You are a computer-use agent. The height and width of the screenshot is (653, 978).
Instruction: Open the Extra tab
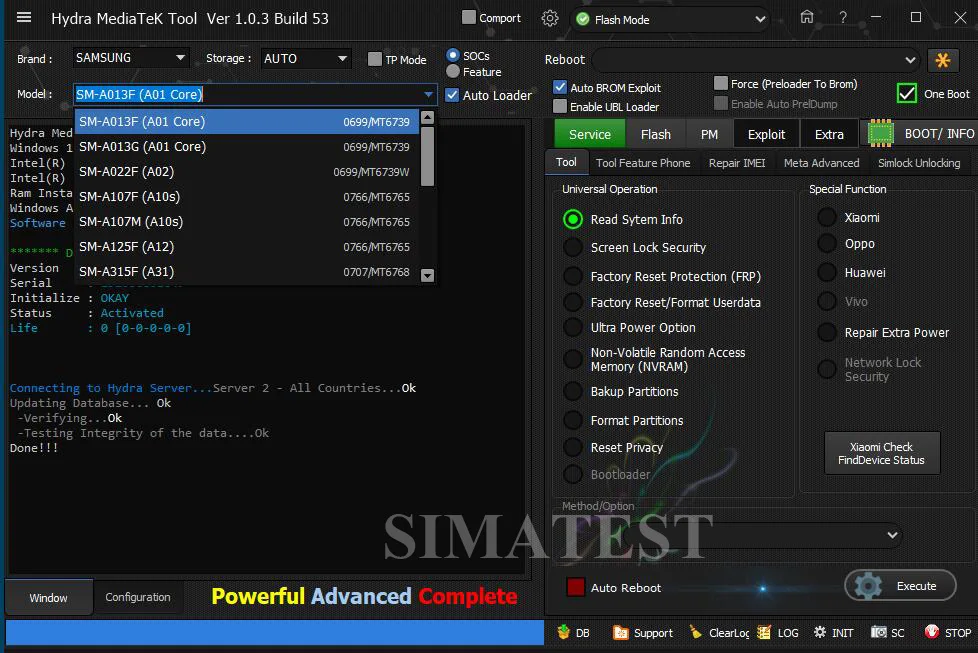pyautogui.click(x=829, y=134)
